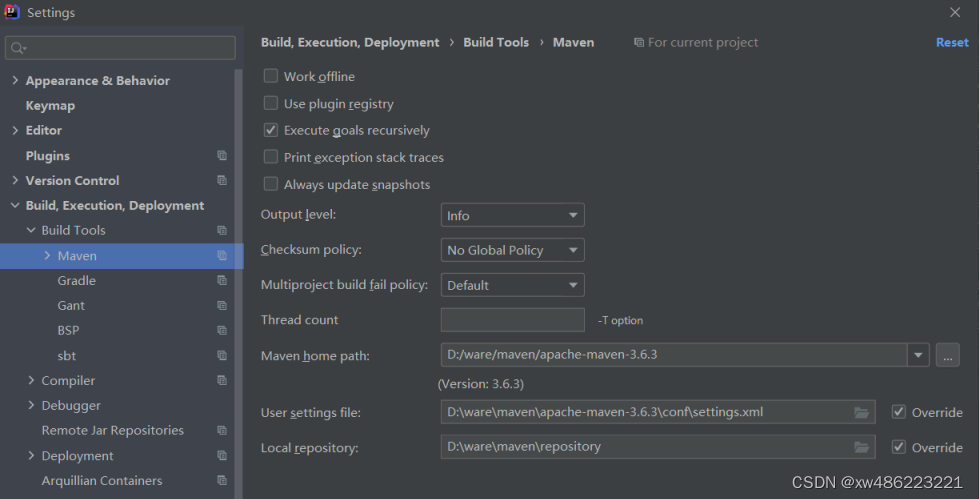The height and width of the screenshot is (499, 979).
Task: Click the browse button for Maven home path
Action: point(948,354)
